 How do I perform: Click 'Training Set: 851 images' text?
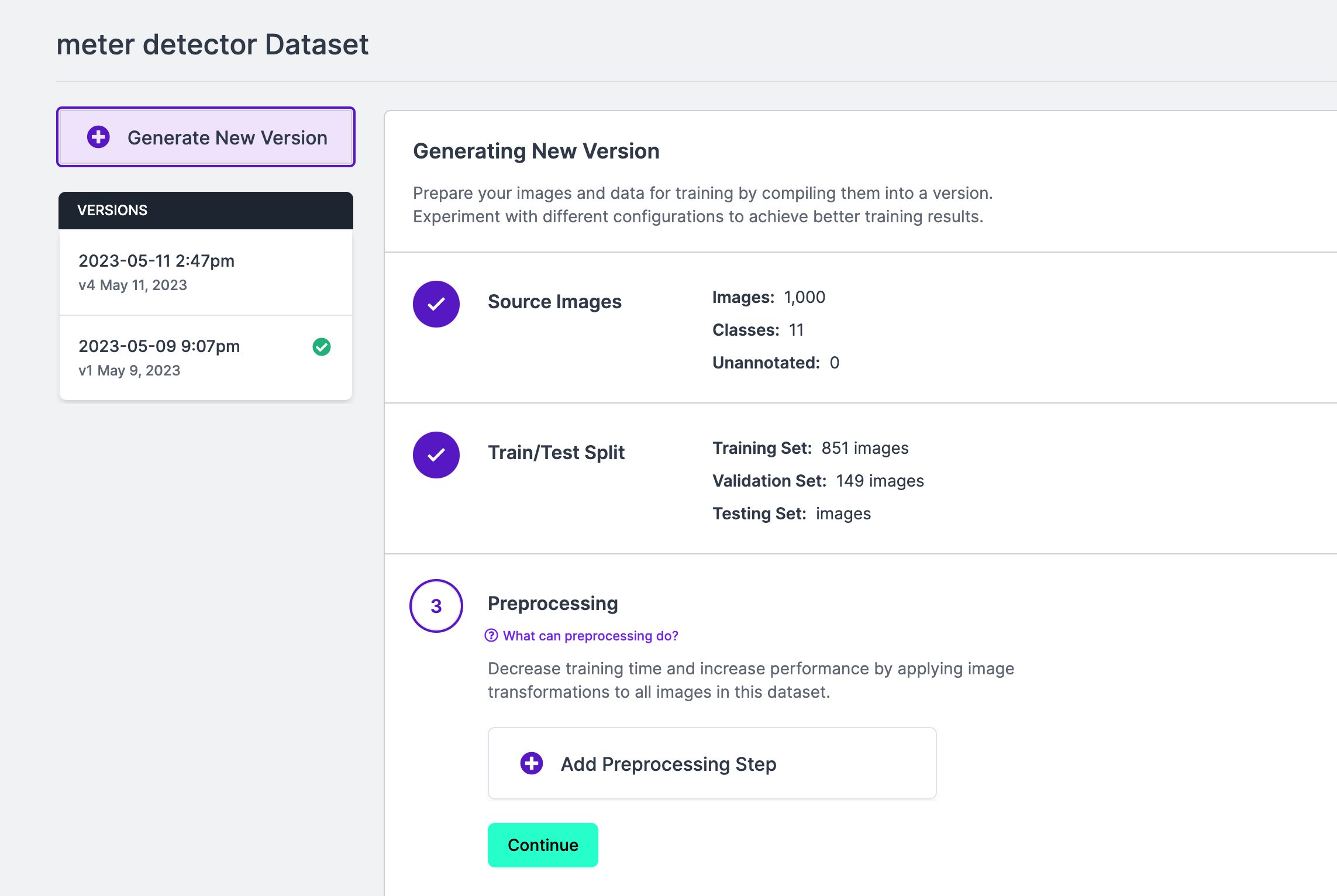point(811,448)
